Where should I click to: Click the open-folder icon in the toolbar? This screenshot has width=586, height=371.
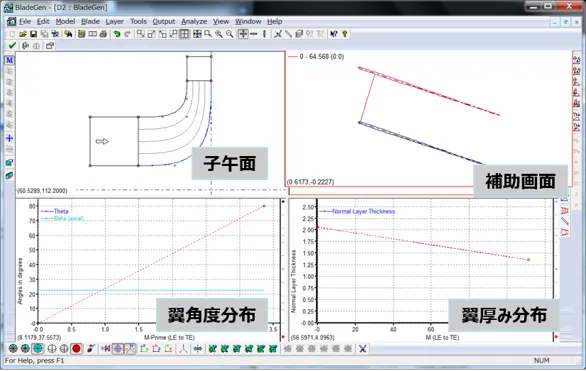point(23,34)
